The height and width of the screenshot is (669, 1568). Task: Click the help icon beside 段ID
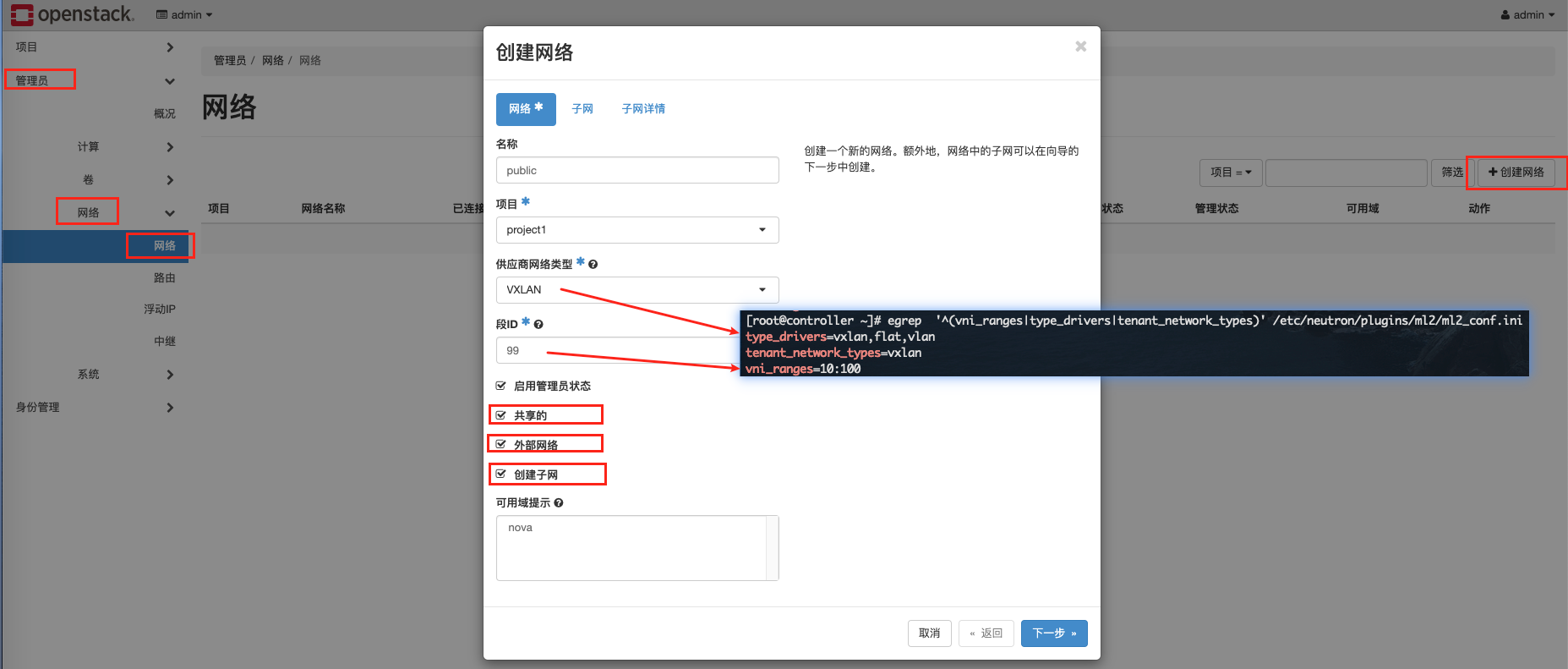click(538, 325)
